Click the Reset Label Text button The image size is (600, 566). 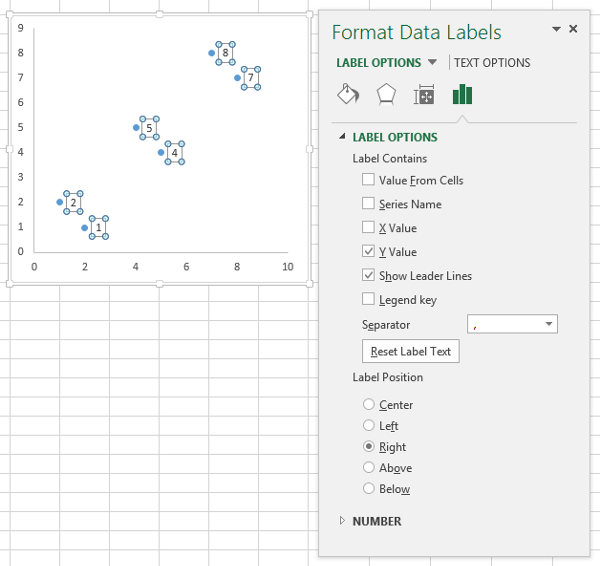[410, 351]
